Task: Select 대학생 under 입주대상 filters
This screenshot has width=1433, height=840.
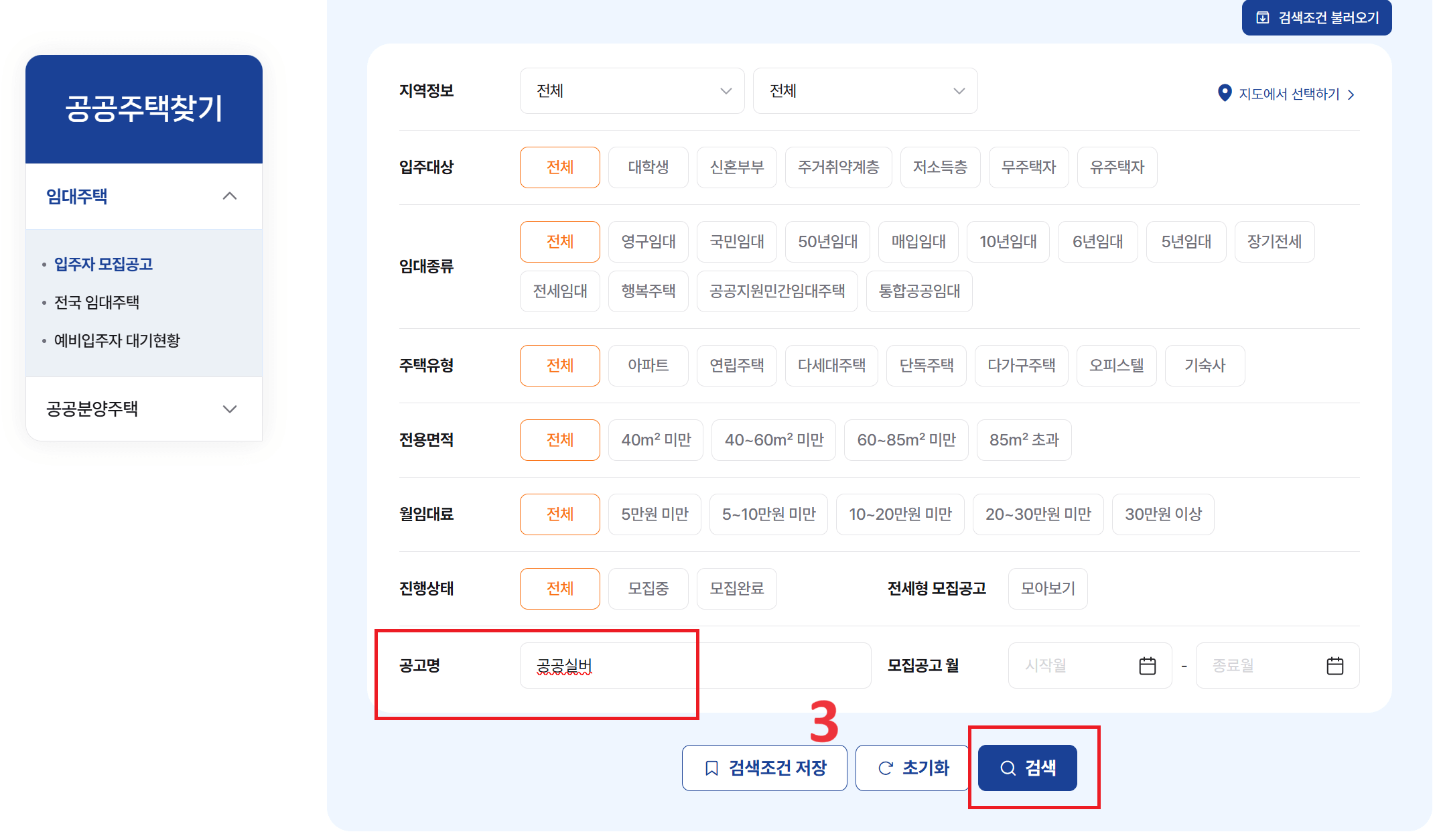Action: pos(648,167)
